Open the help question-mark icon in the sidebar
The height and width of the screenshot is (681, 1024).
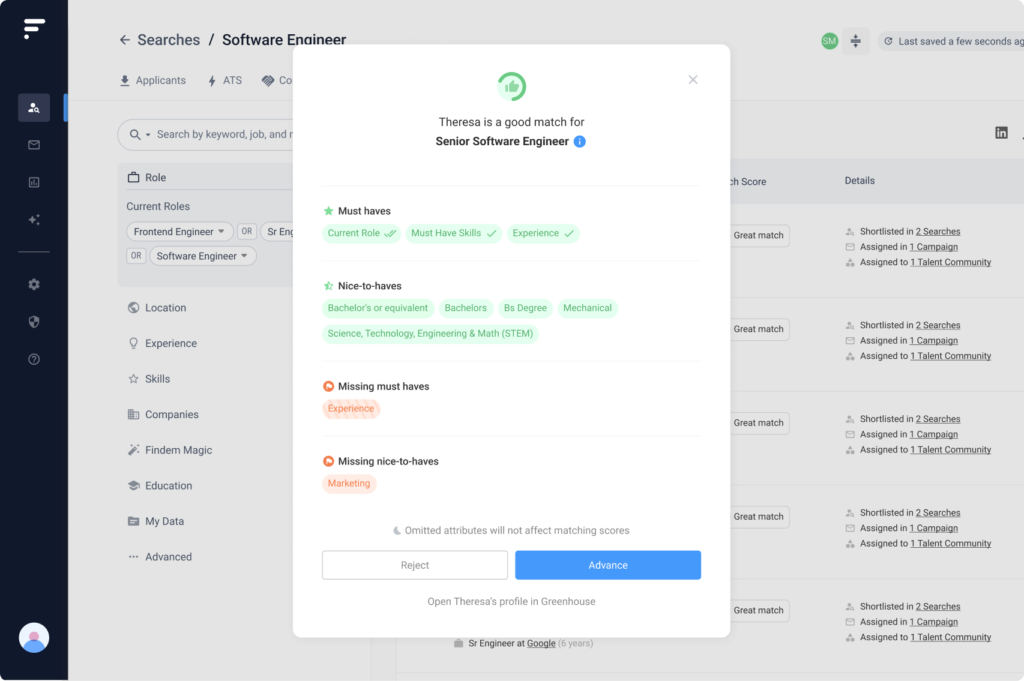(x=34, y=359)
